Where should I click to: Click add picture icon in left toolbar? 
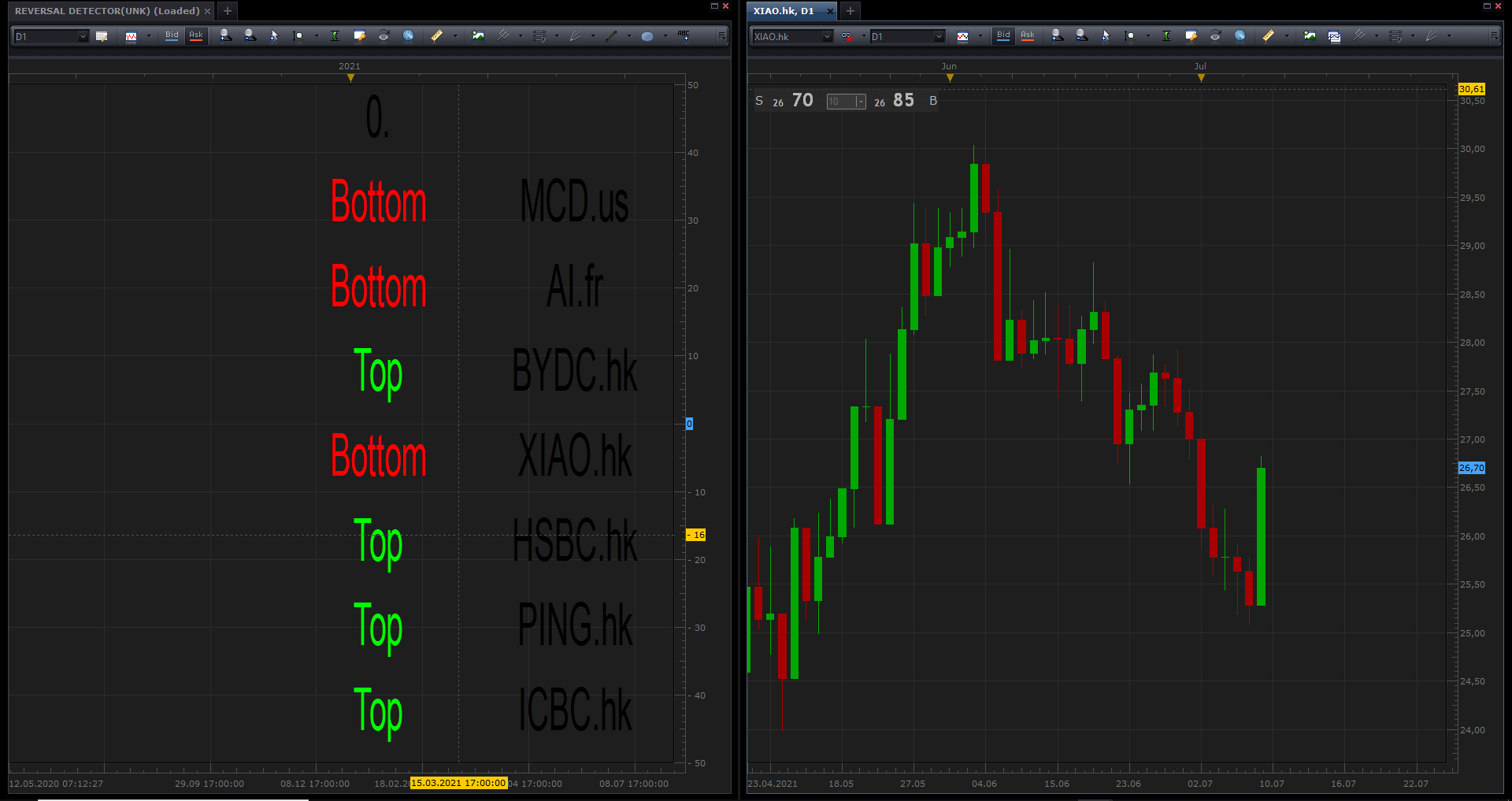pyautogui.click(x=478, y=35)
